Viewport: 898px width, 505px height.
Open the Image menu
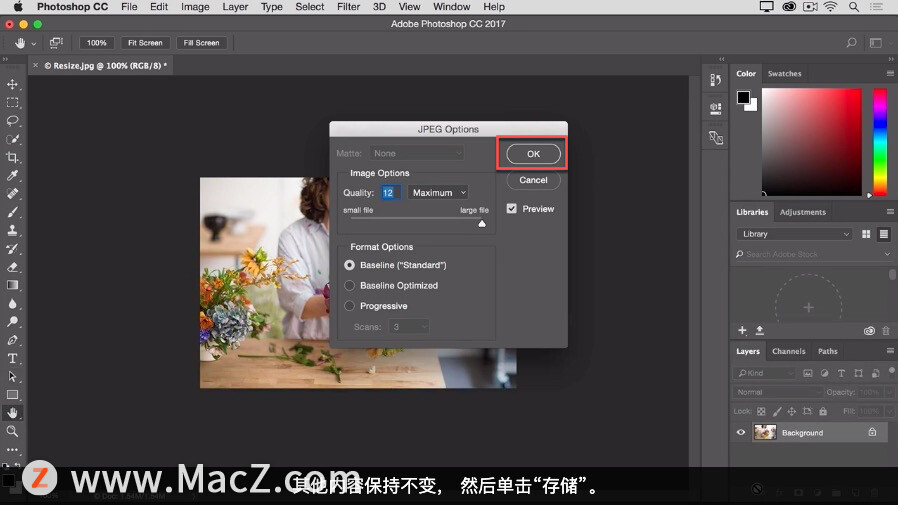(x=195, y=7)
